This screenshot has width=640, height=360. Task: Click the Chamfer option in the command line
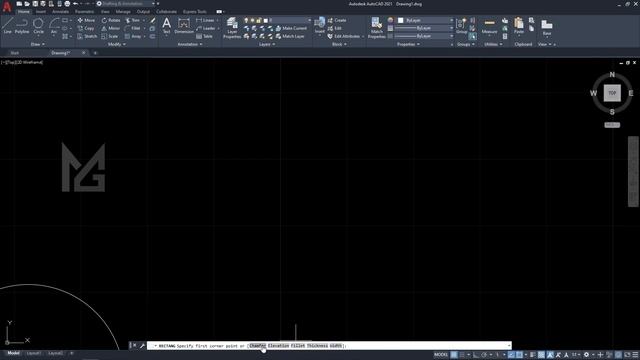tap(257, 346)
